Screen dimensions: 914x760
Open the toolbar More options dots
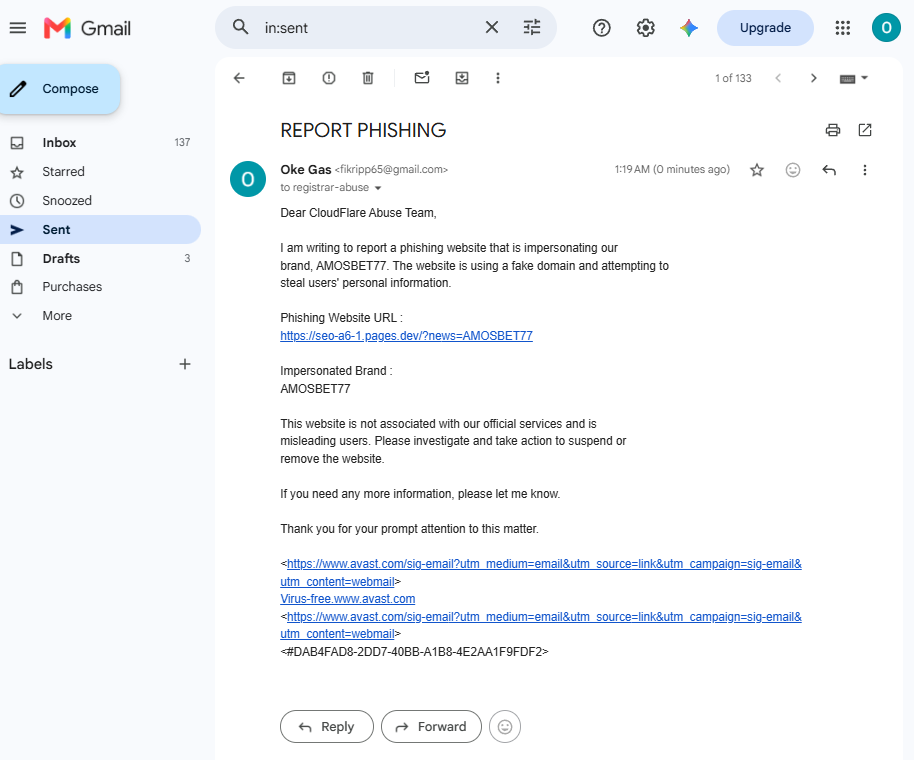[x=498, y=78]
